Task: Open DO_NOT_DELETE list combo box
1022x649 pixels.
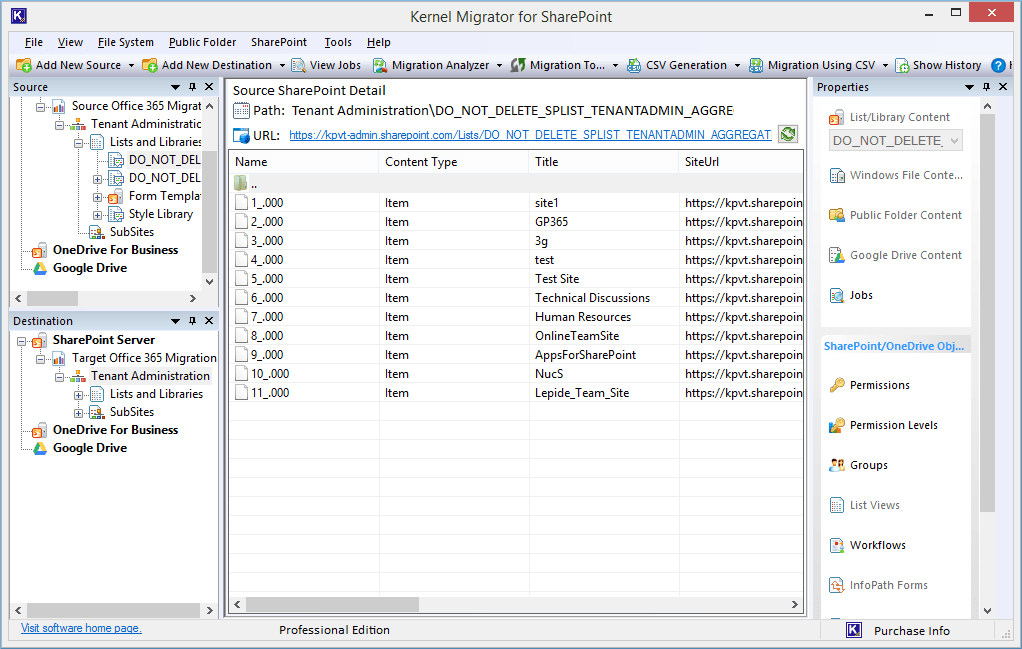Action: click(x=896, y=141)
